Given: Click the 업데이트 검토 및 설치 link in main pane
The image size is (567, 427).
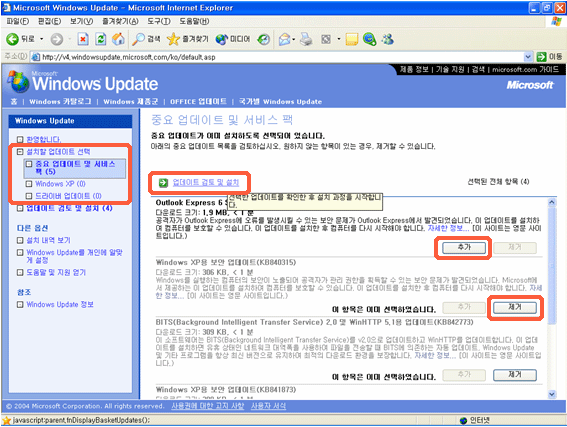Looking at the screenshot, I should [x=205, y=182].
